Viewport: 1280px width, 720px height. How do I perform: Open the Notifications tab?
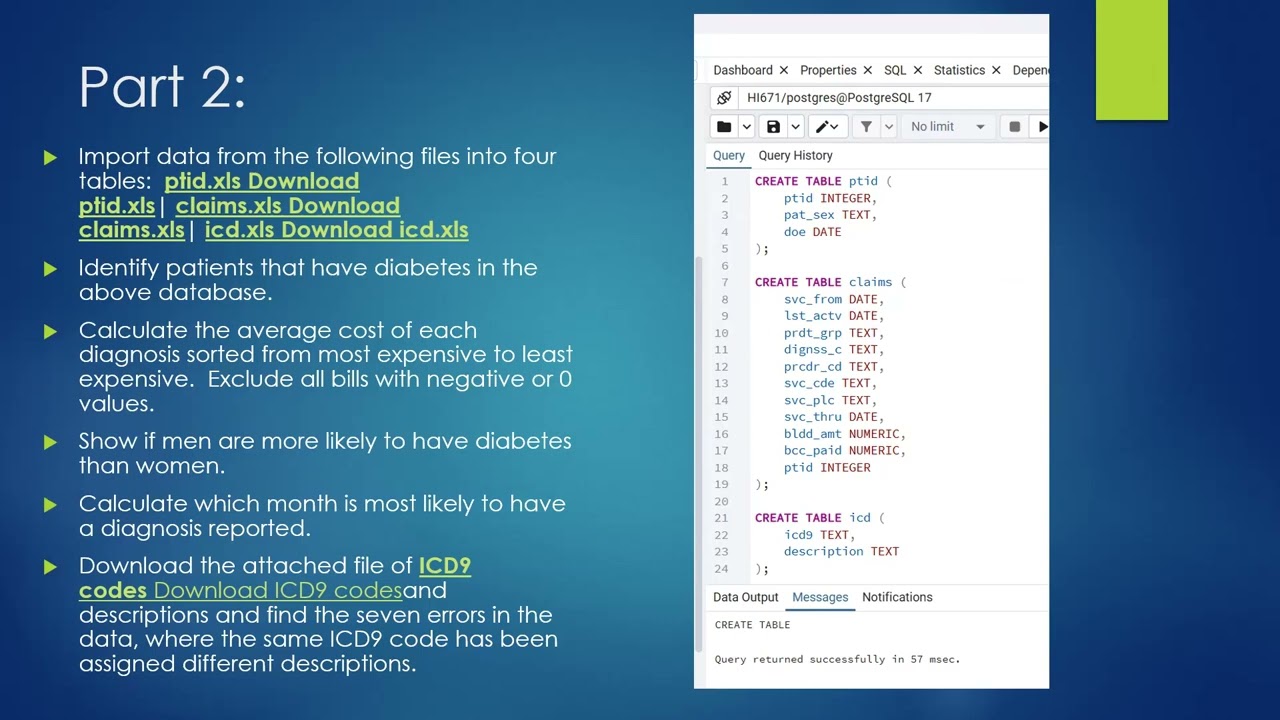897,597
